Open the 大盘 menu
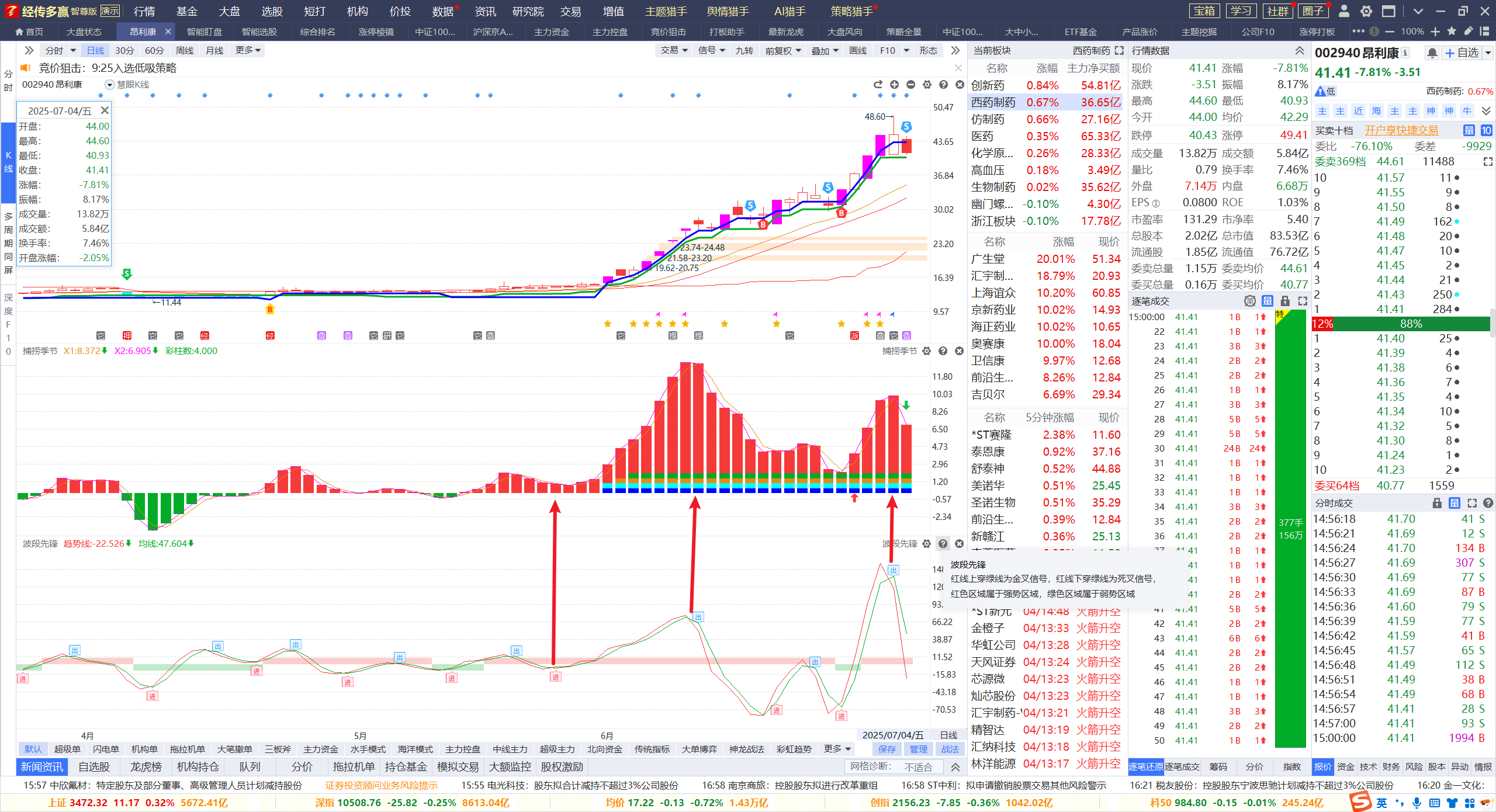This screenshot has height=812, width=1496. click(230, 11)
